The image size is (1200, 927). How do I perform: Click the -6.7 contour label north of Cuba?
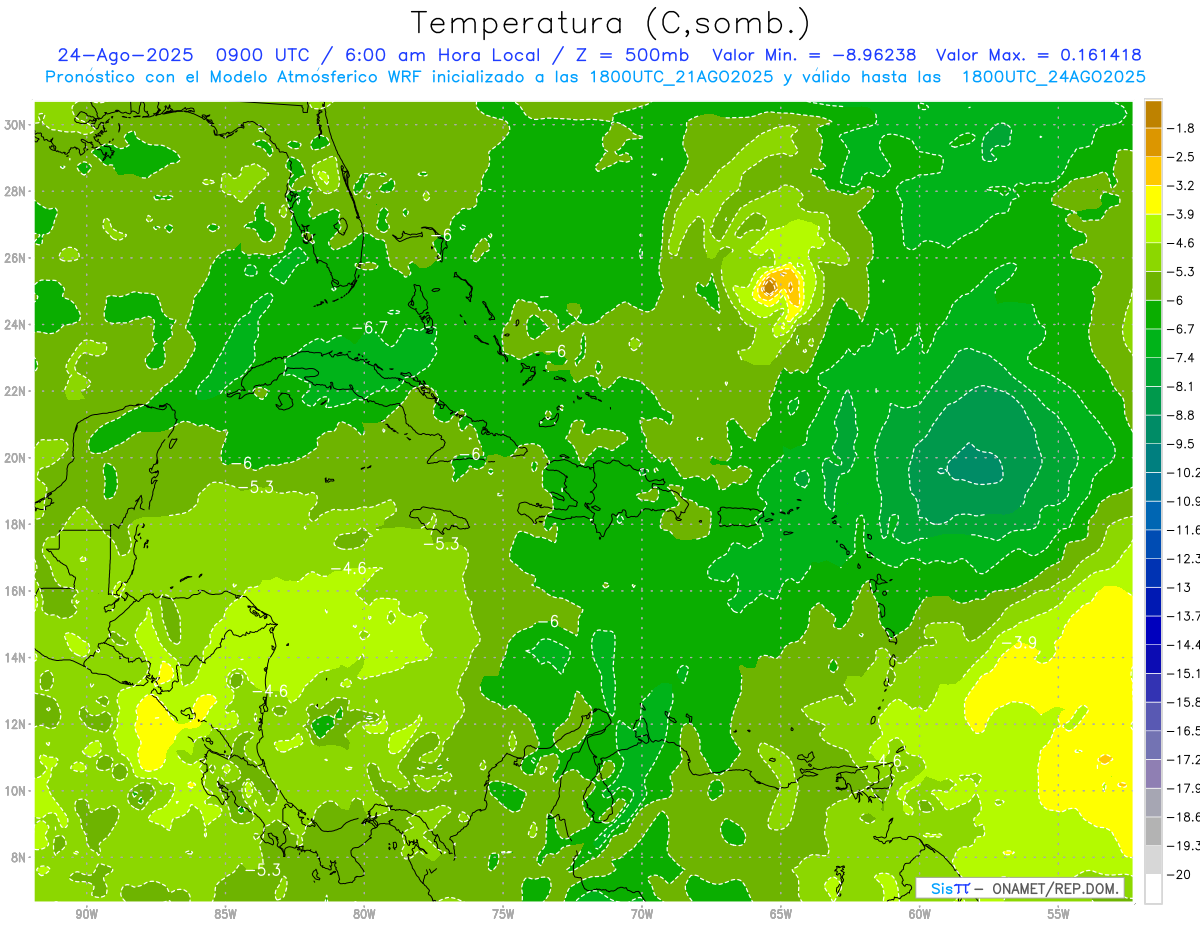(369, 328)
